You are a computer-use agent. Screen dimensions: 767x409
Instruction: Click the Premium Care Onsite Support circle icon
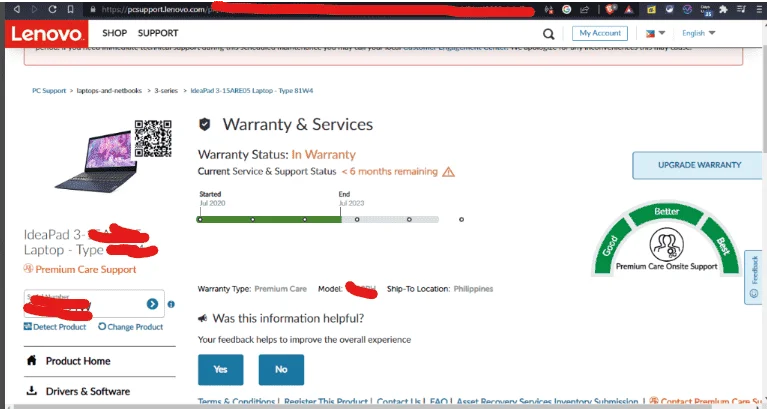click(x=666, y=244)
